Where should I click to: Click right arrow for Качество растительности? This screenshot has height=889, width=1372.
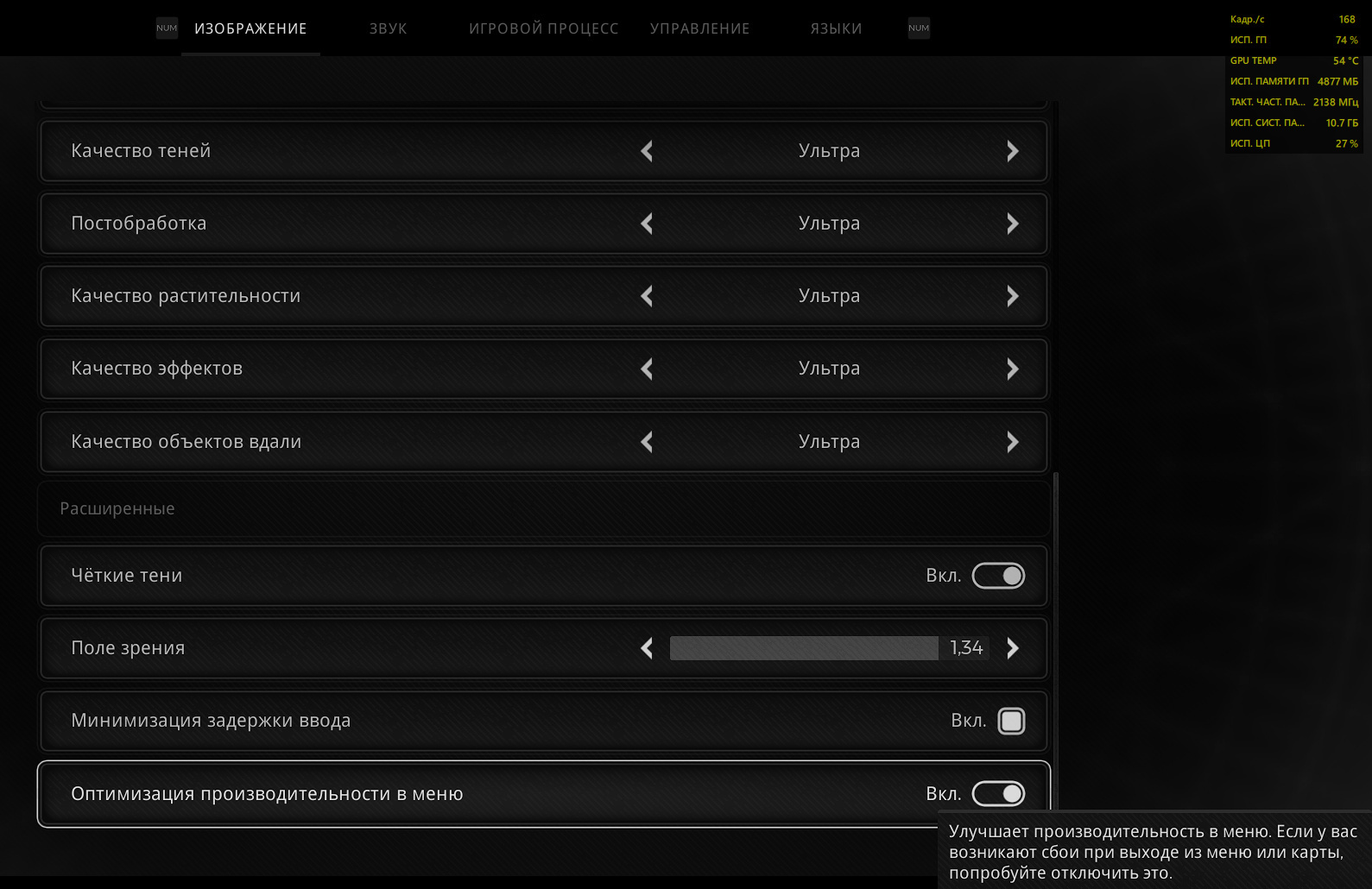coord(1012,296)
